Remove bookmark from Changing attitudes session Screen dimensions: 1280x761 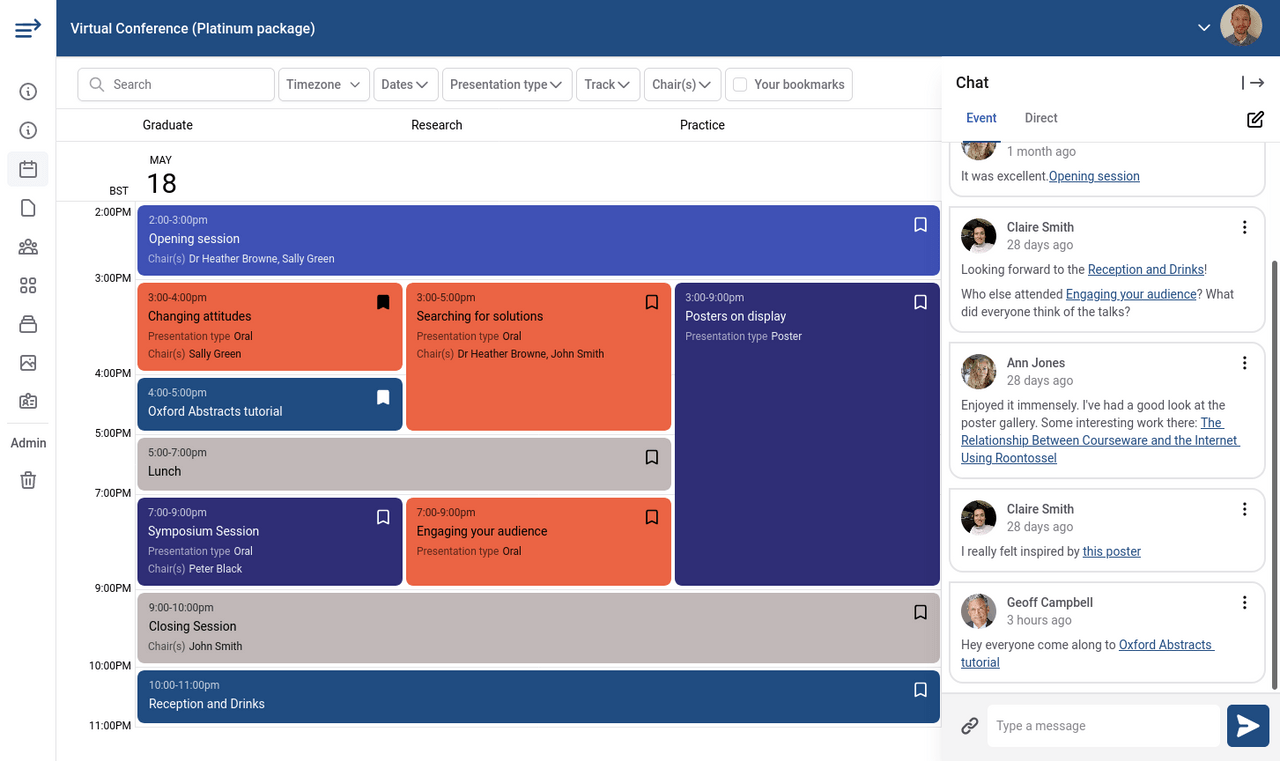click(x=383, y=302)
